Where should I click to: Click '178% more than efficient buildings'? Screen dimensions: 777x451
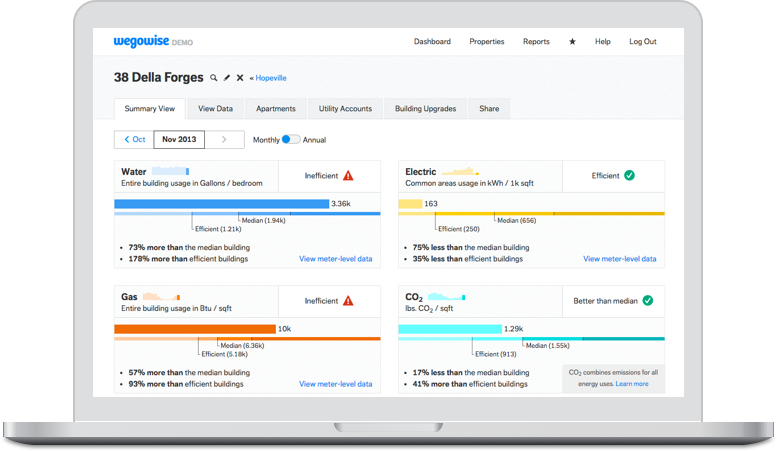(x=188, y=259)
